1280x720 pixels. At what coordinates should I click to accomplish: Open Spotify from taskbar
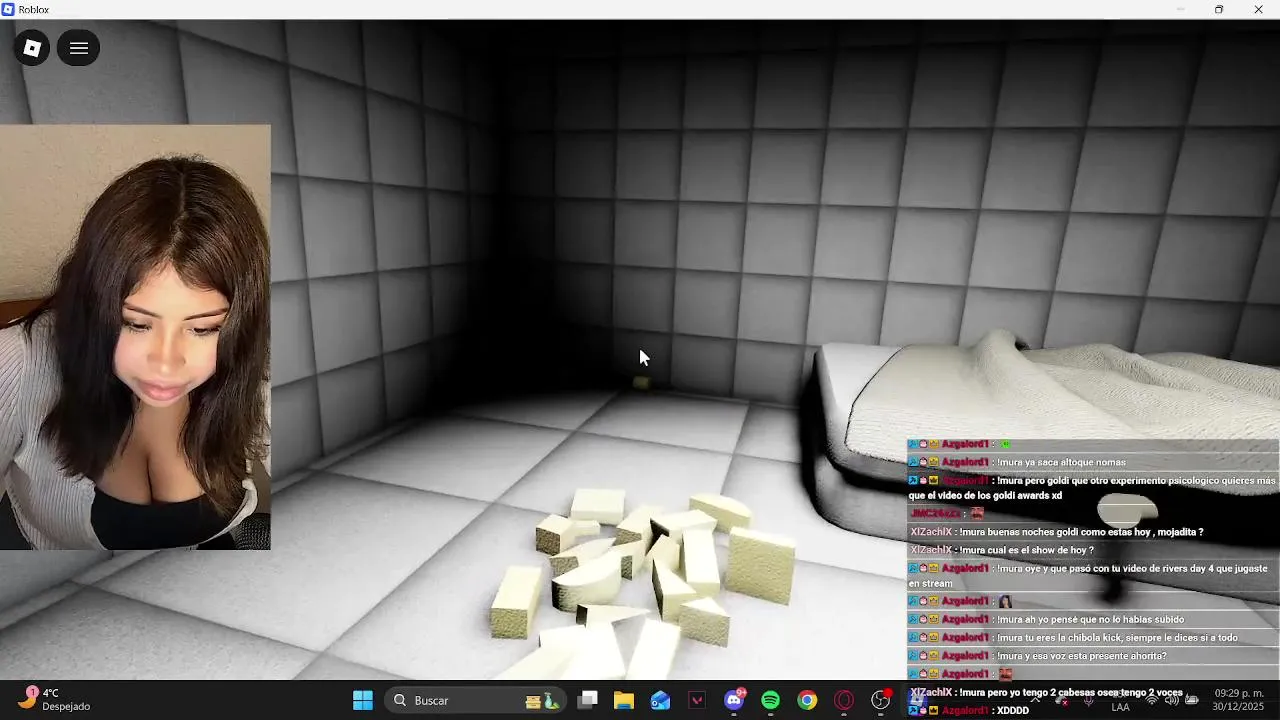(x=771, y=700)
